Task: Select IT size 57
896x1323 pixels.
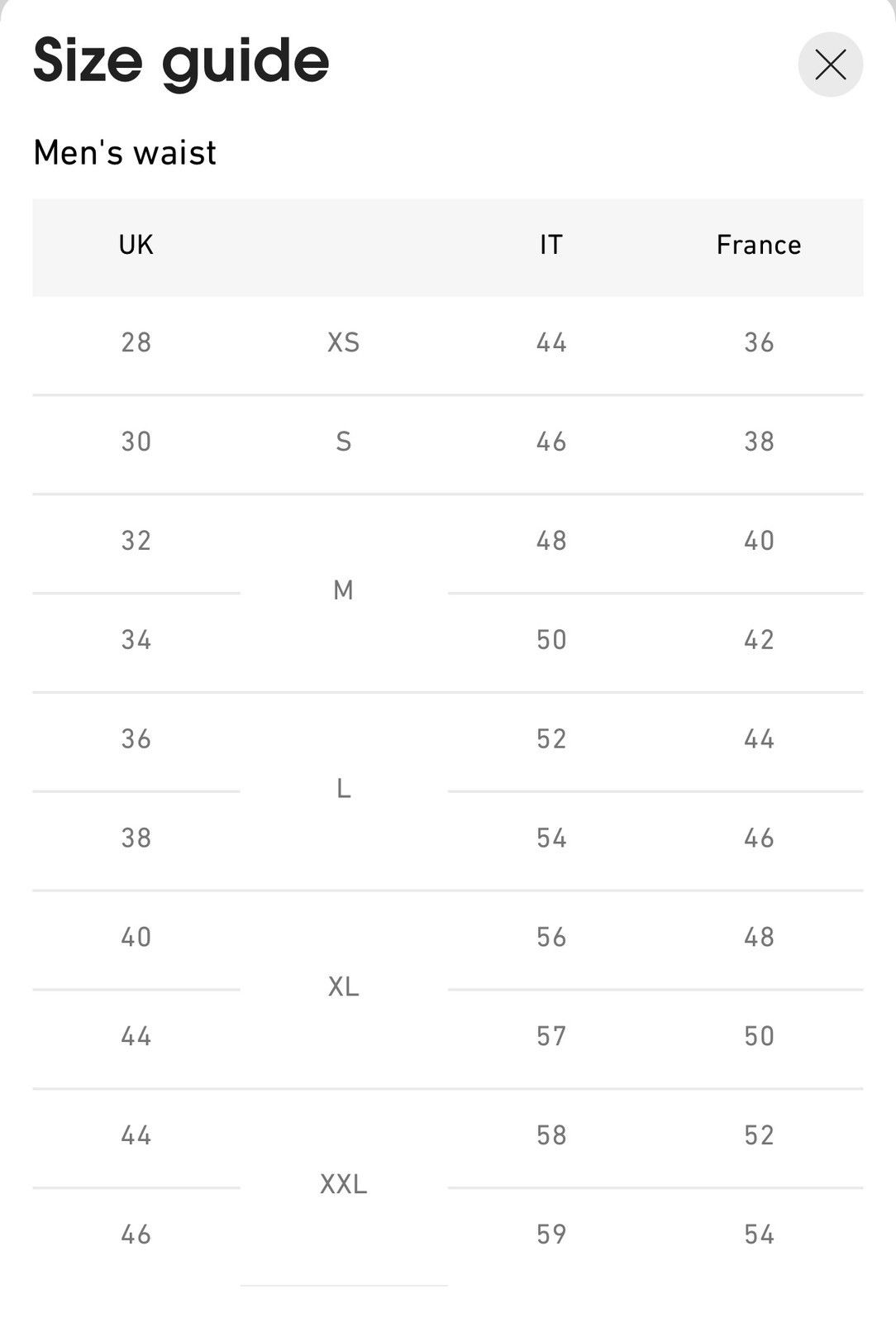Action: [551, 1037]
